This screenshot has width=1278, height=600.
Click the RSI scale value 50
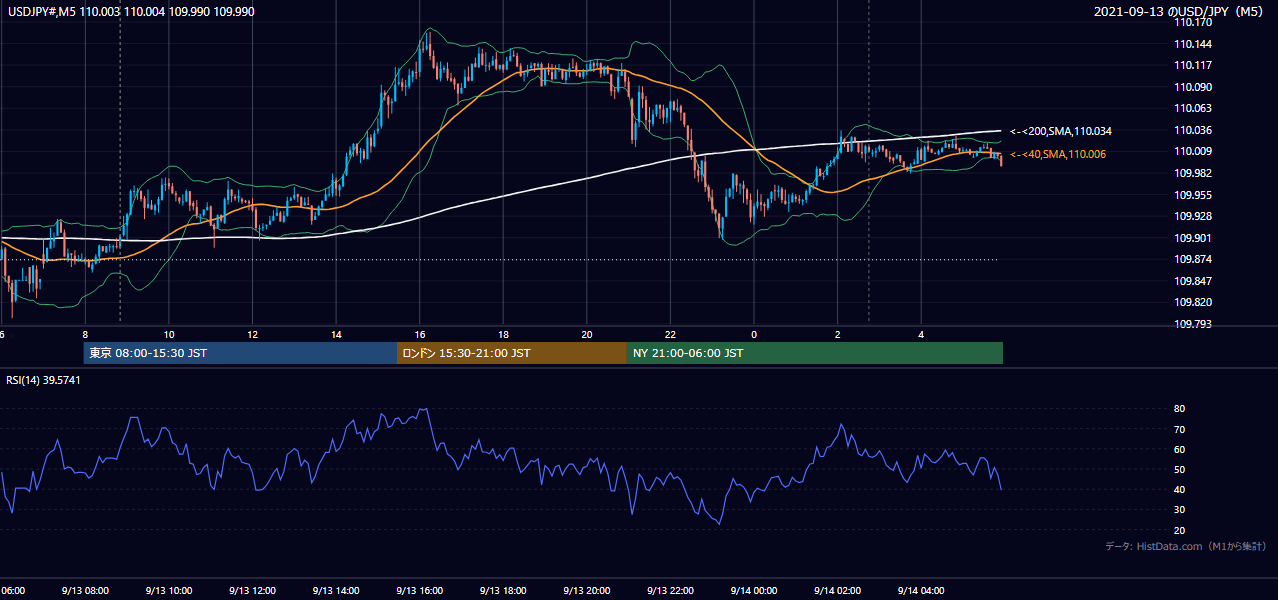(1180, 469)
